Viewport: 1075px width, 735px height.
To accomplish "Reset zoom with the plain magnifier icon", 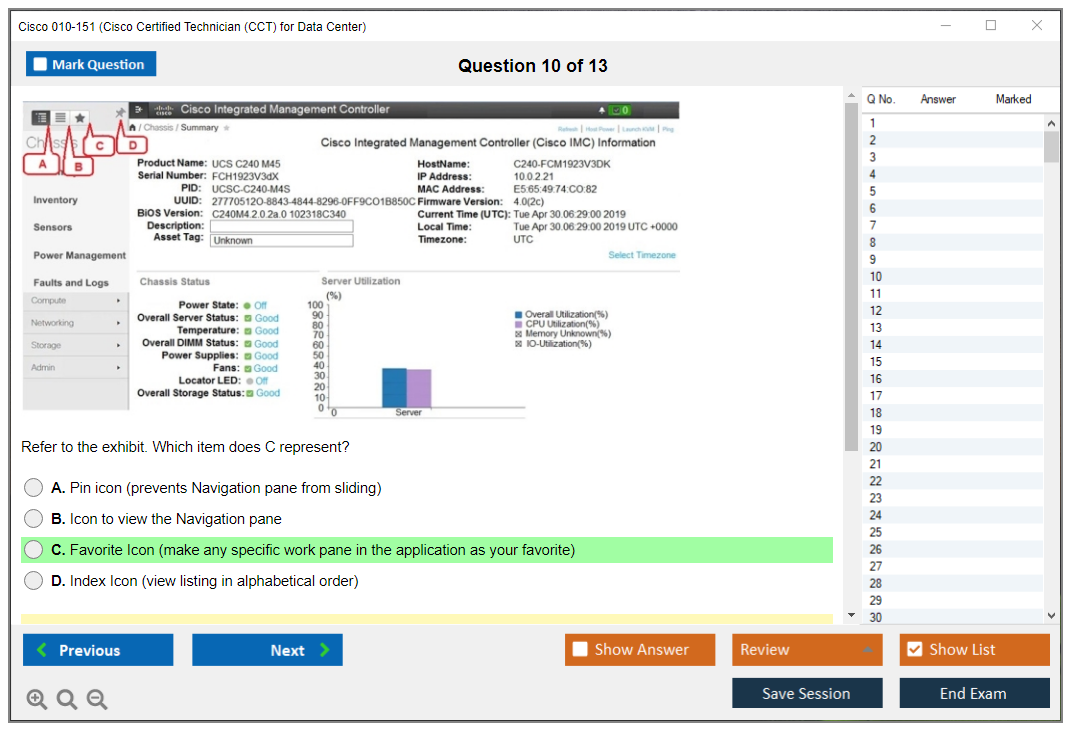I will [67, 700].
